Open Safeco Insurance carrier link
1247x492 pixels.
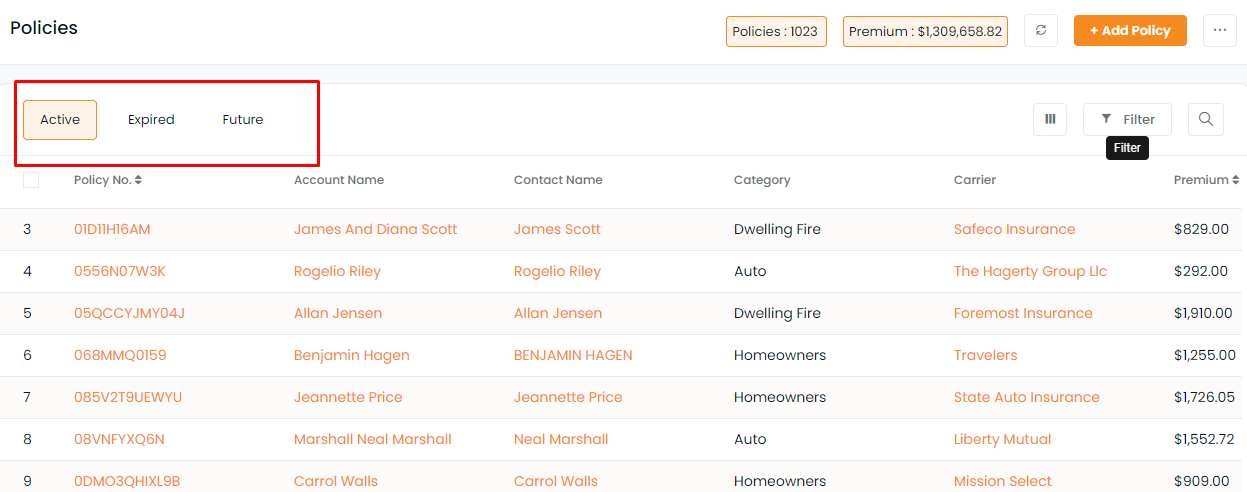pyautogui.click(x=1014, y=229)
